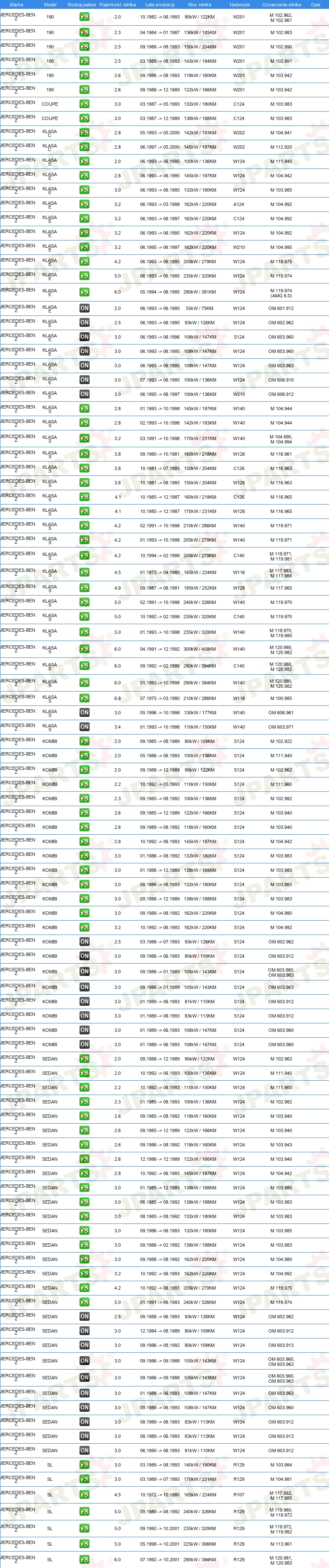
Task: Click the petrol icon in the M 102.983 row
Action: pyautogui.click(x=84, y=32)
